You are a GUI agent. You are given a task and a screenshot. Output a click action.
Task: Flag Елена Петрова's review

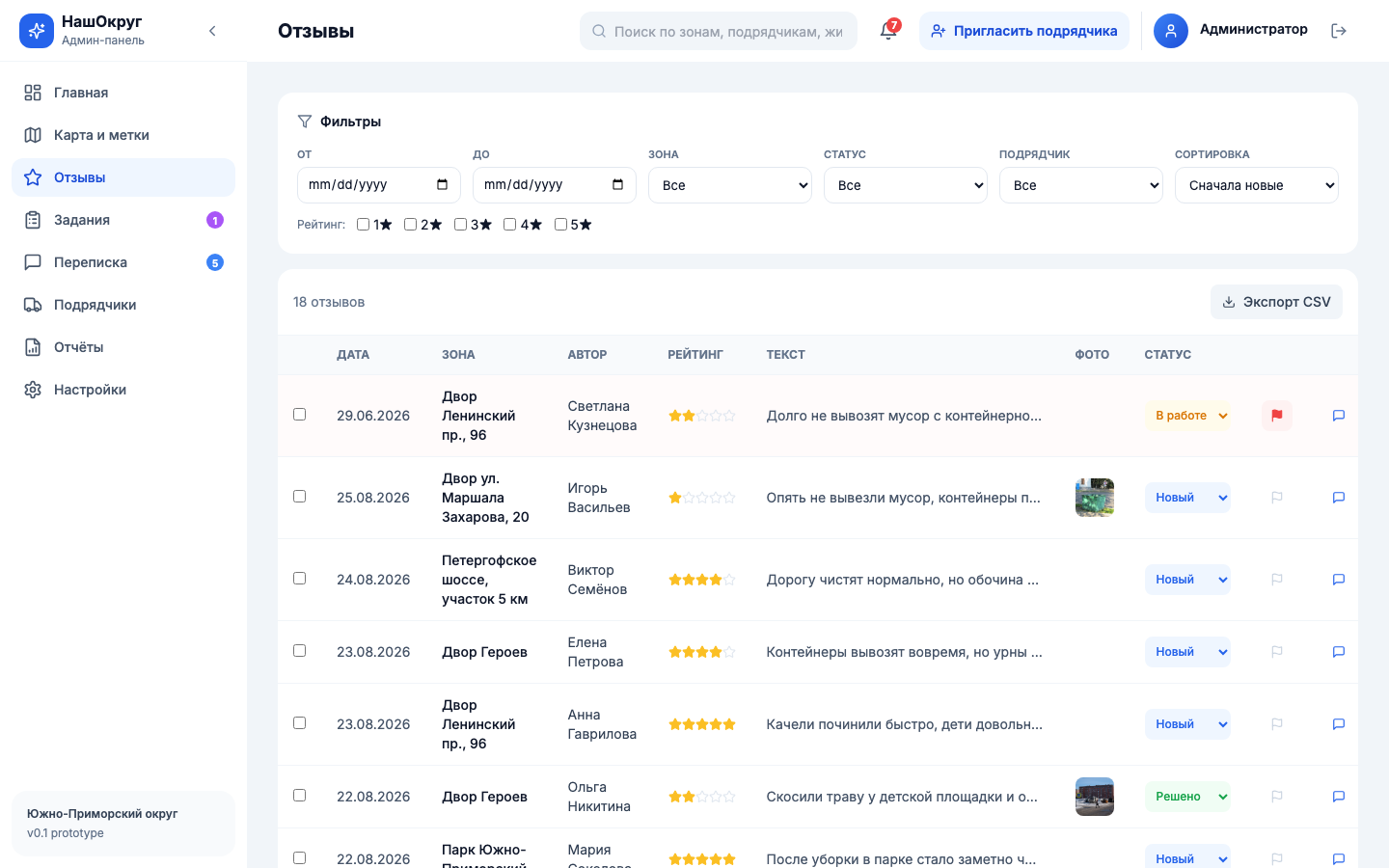(1277, 652)
